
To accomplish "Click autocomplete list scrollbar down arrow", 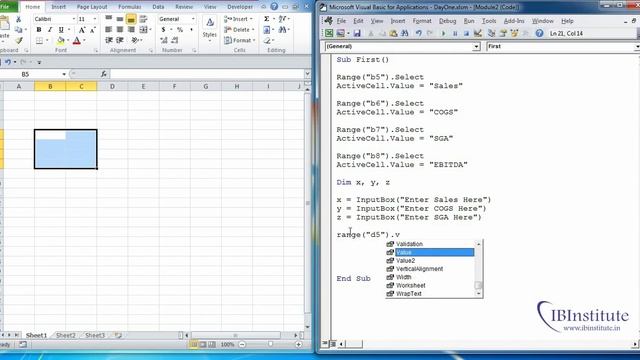I will pos(479,294).
